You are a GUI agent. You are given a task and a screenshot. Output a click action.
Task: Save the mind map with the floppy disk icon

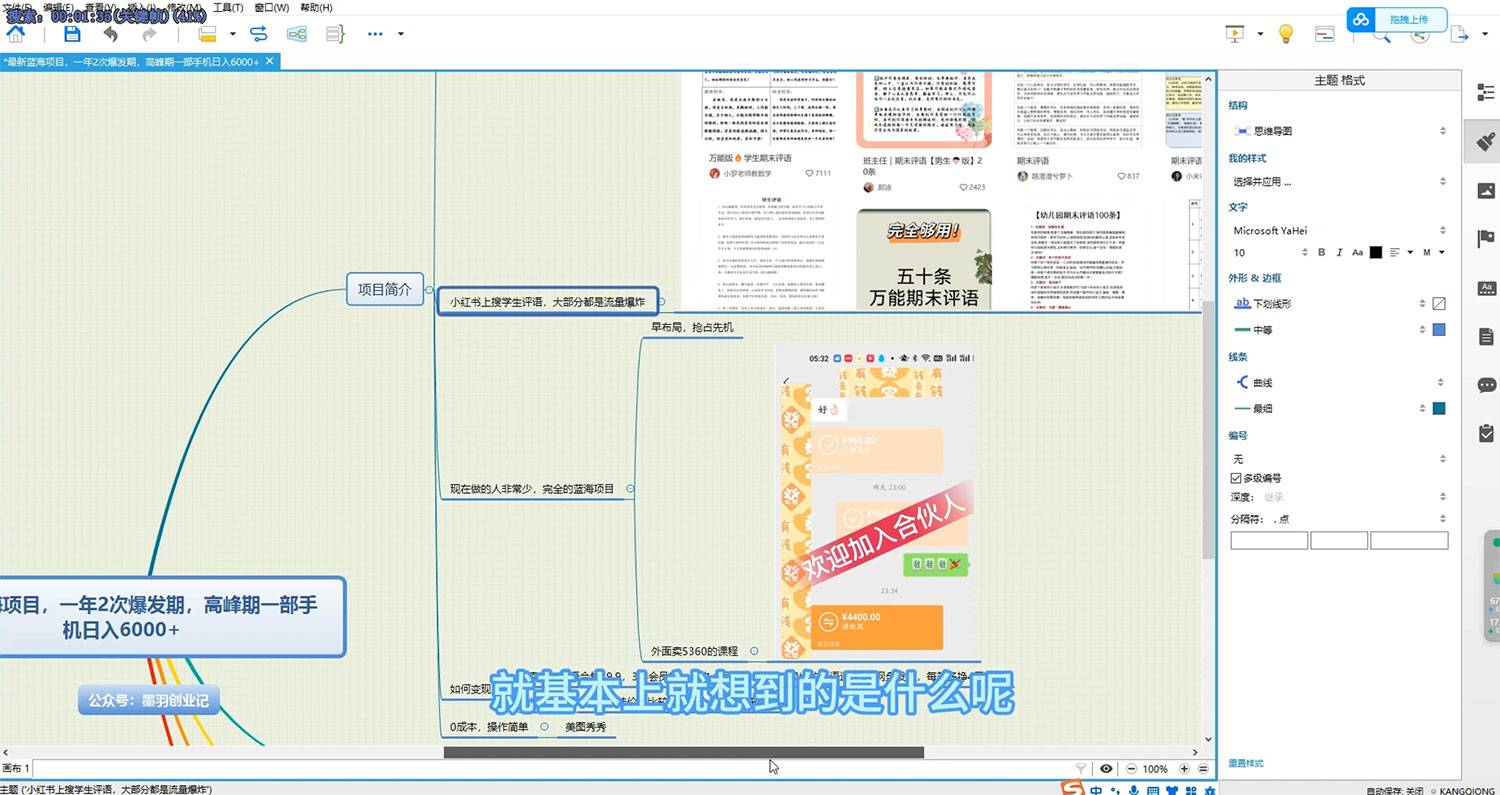(72, 34)
